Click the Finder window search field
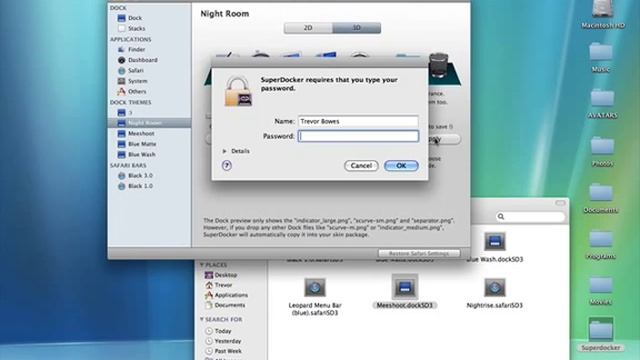640x360 pixels. pyautogui.click(x=530, y=217)
